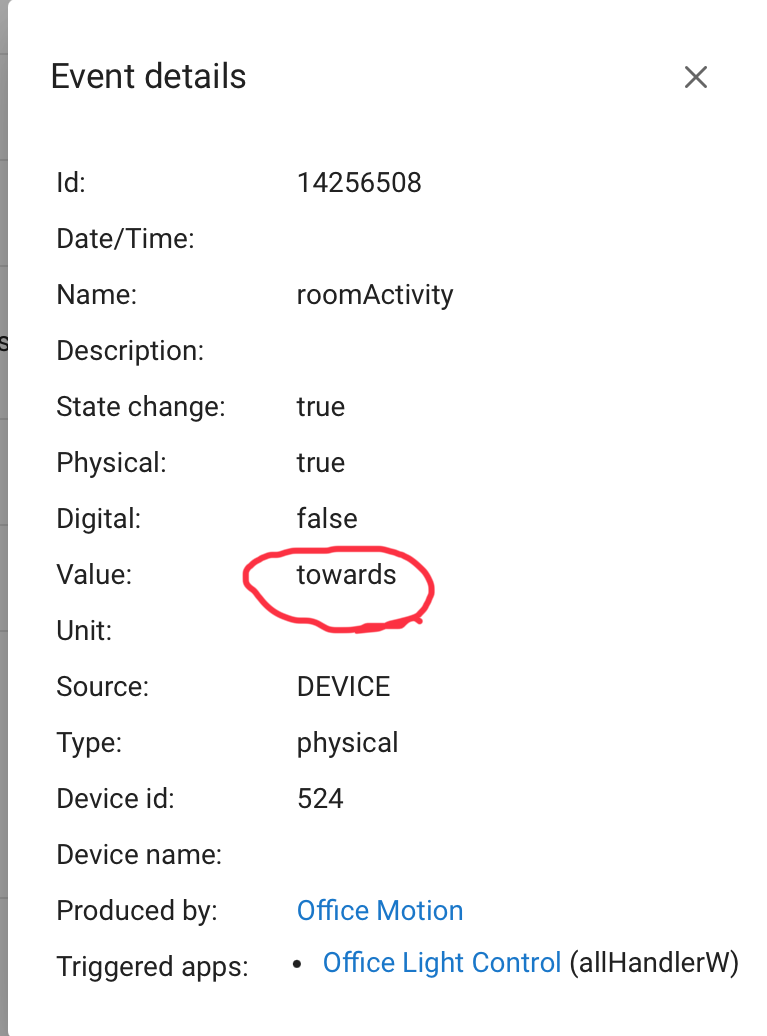Click the 'Device name:' label
Image resolution: width=767 pixels, height=1036 pixels.
(139, 855)
